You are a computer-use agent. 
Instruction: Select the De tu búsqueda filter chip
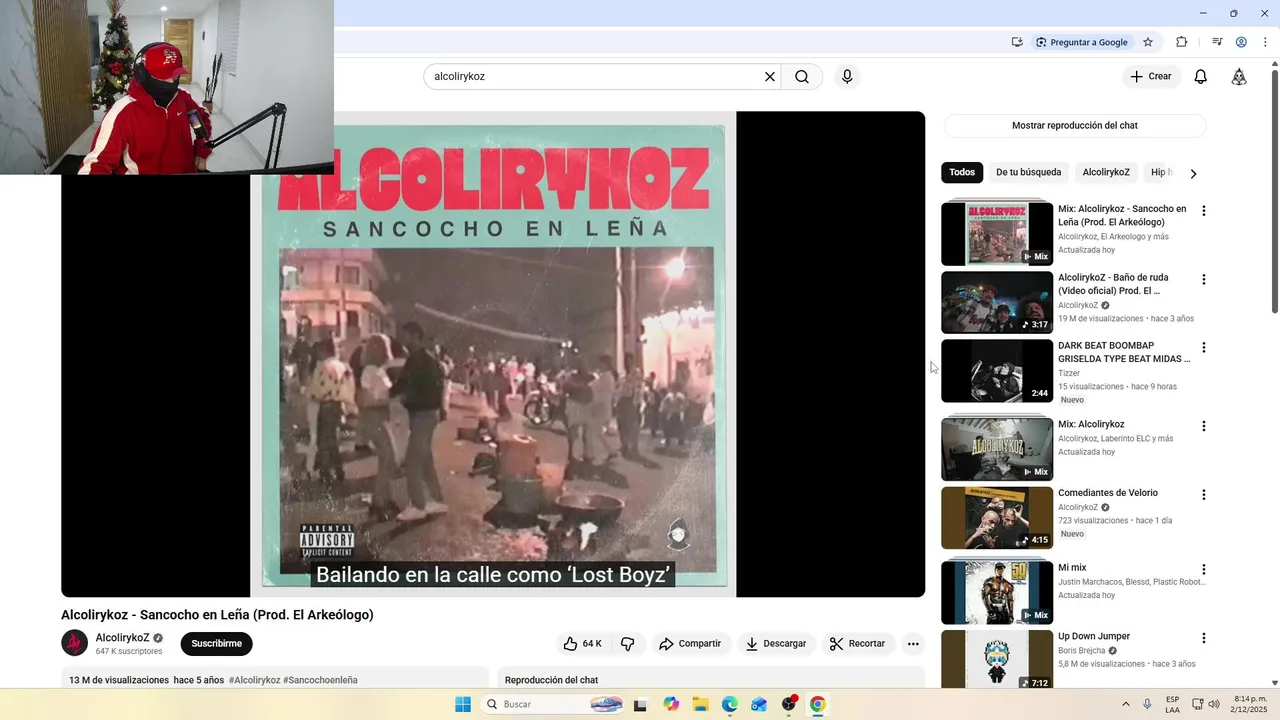tap(1028, 173)
